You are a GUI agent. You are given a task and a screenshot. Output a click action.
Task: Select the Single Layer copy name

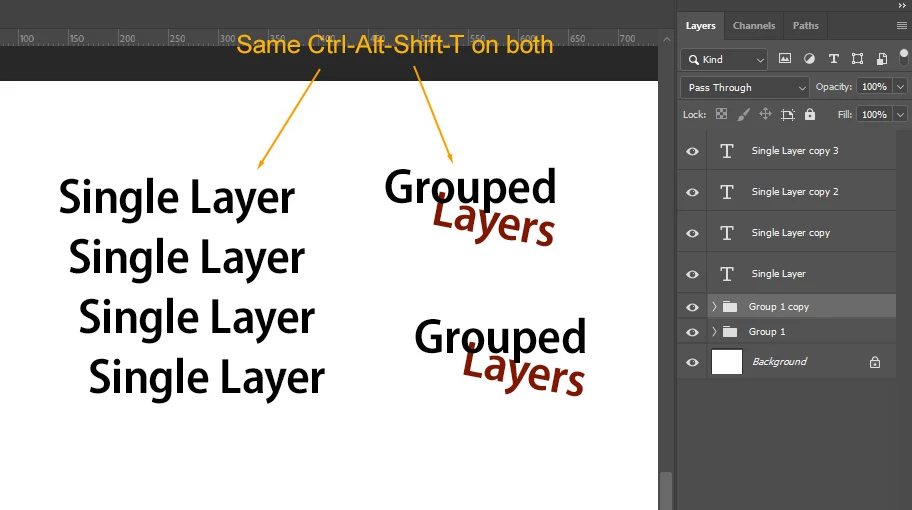pyautogui.click(x=790, y=233)
